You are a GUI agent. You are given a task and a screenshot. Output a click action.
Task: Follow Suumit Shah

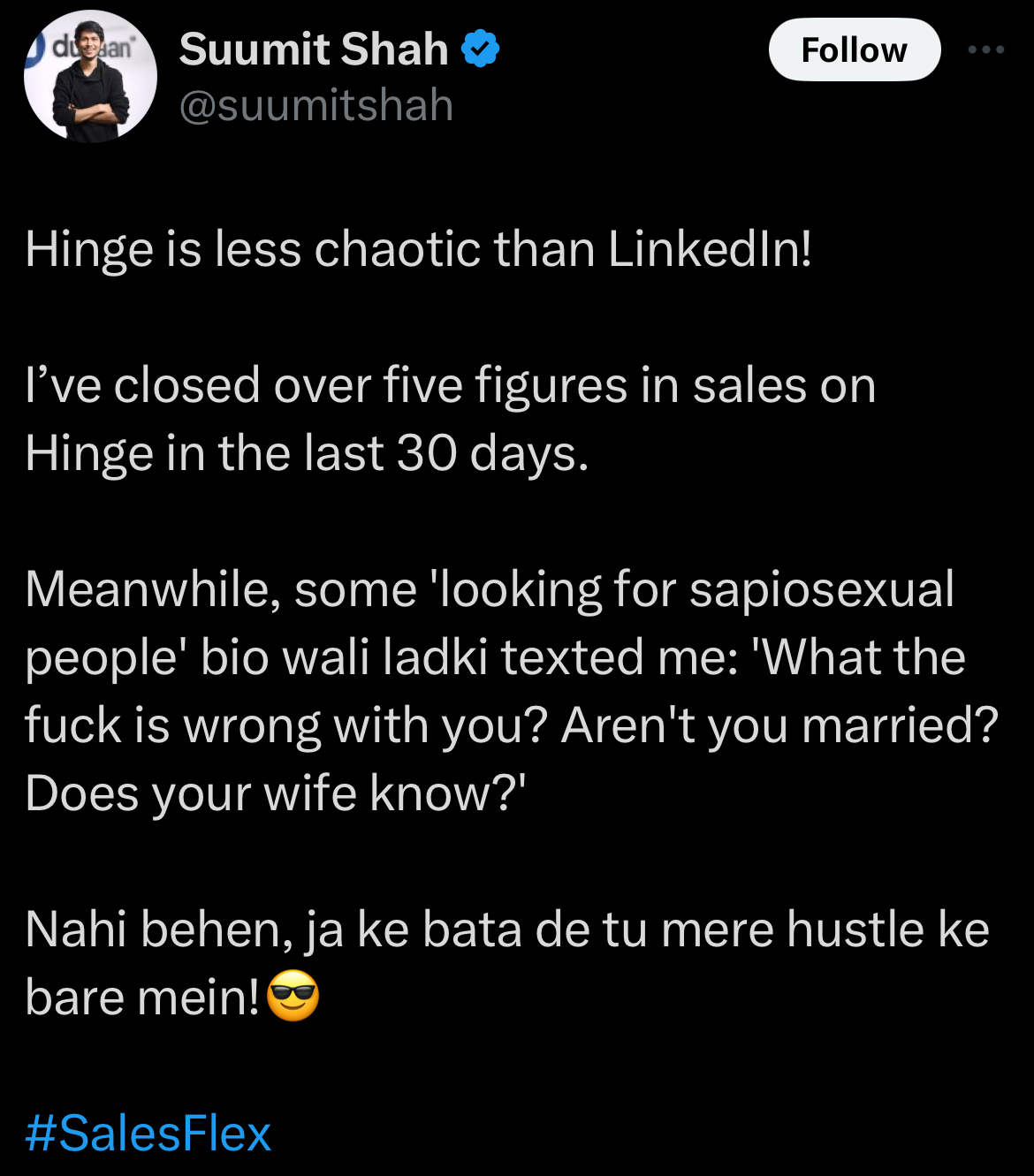coord(854,49)
